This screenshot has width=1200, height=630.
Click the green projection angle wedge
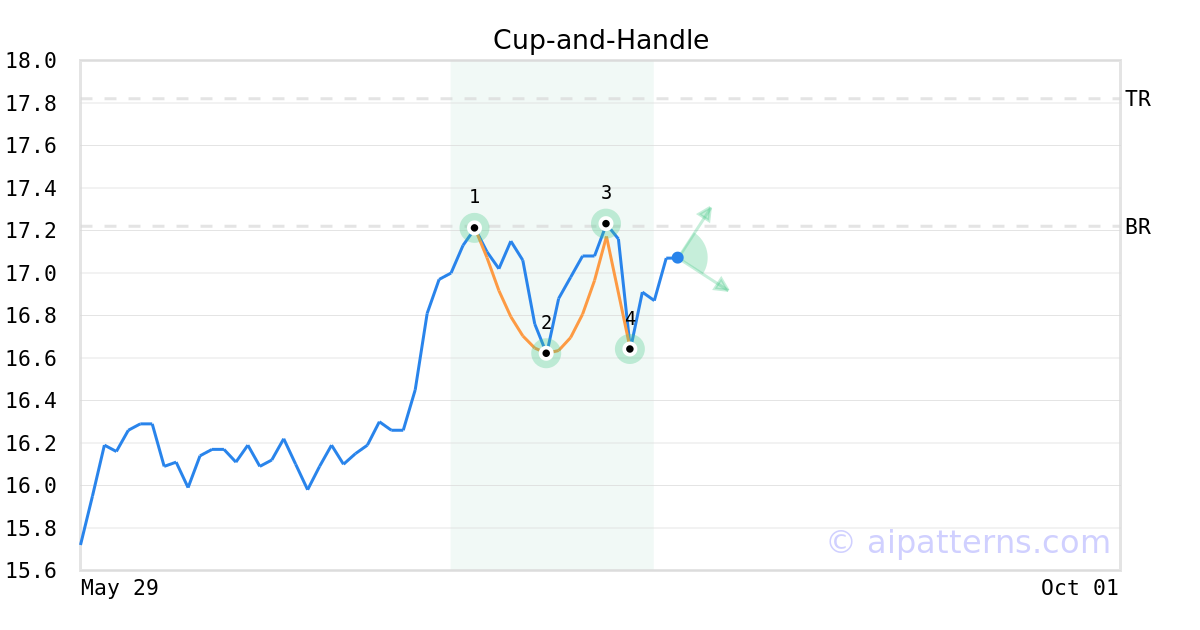tap(694, 258)
